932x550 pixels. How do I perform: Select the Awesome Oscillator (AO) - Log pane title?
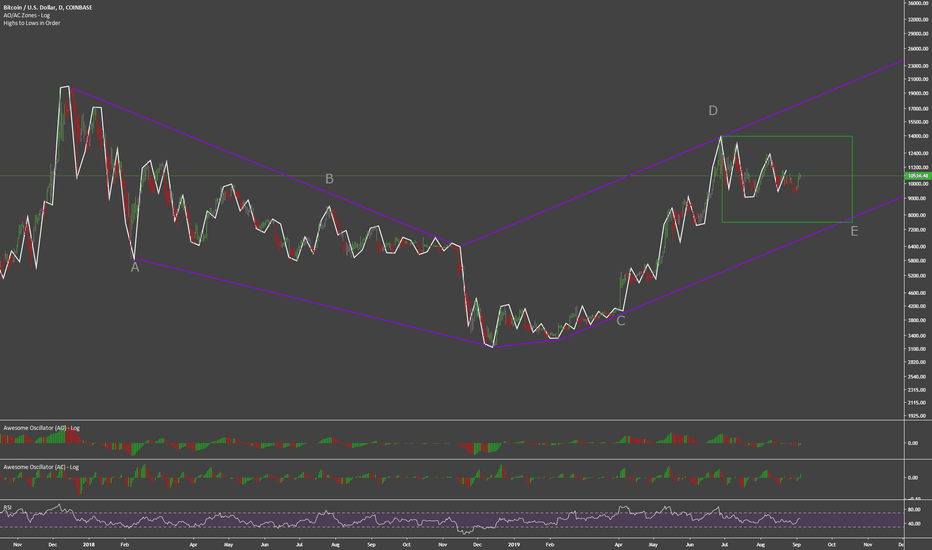tap(42, 428)
